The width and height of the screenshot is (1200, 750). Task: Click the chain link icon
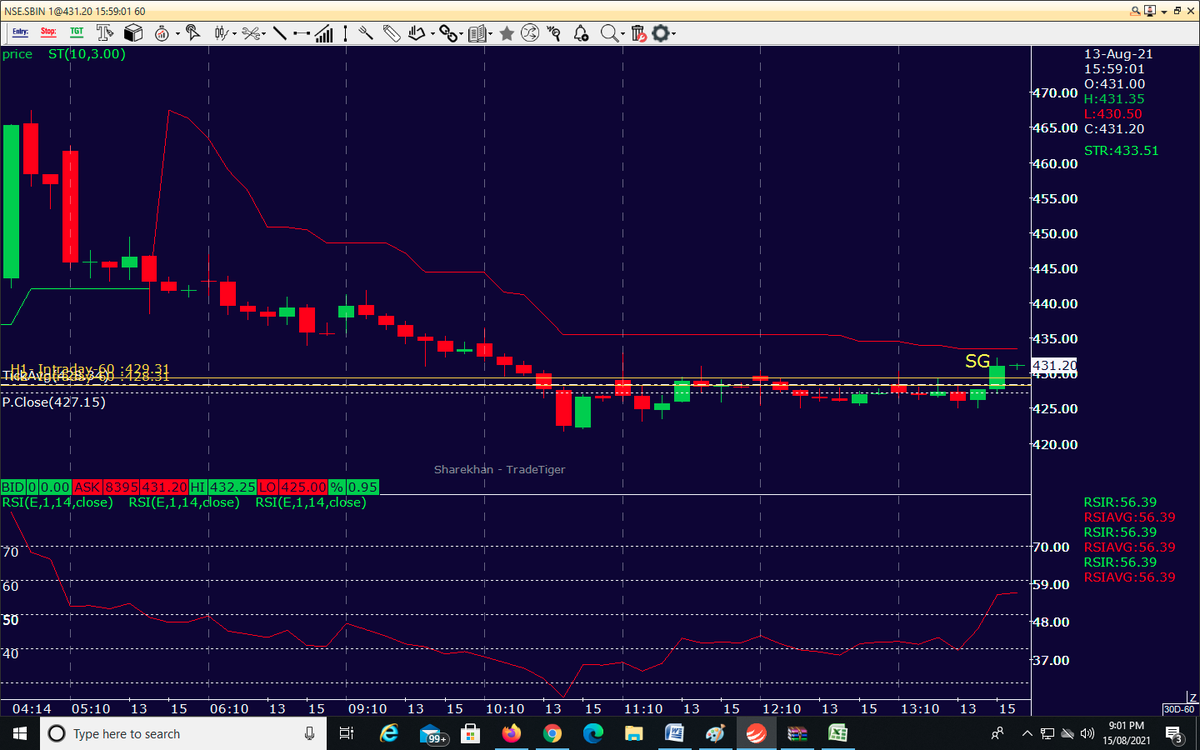pos(448,34)
